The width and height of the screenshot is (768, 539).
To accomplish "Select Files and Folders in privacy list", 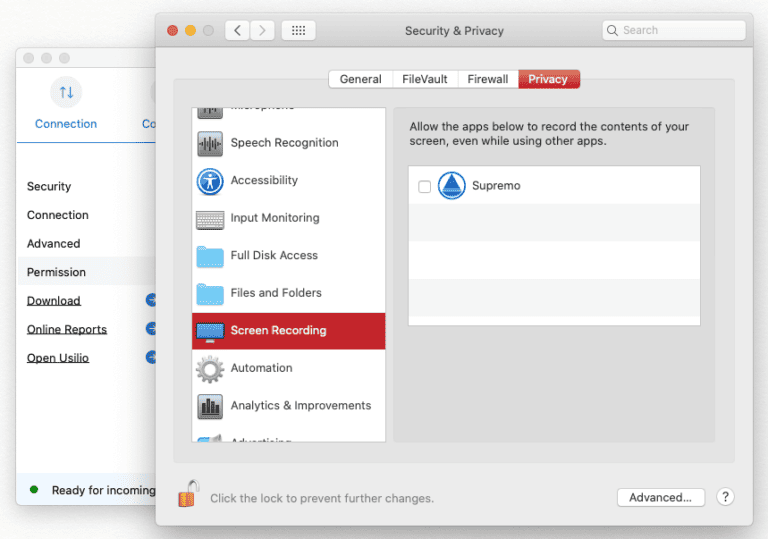I will pos(288,294).
